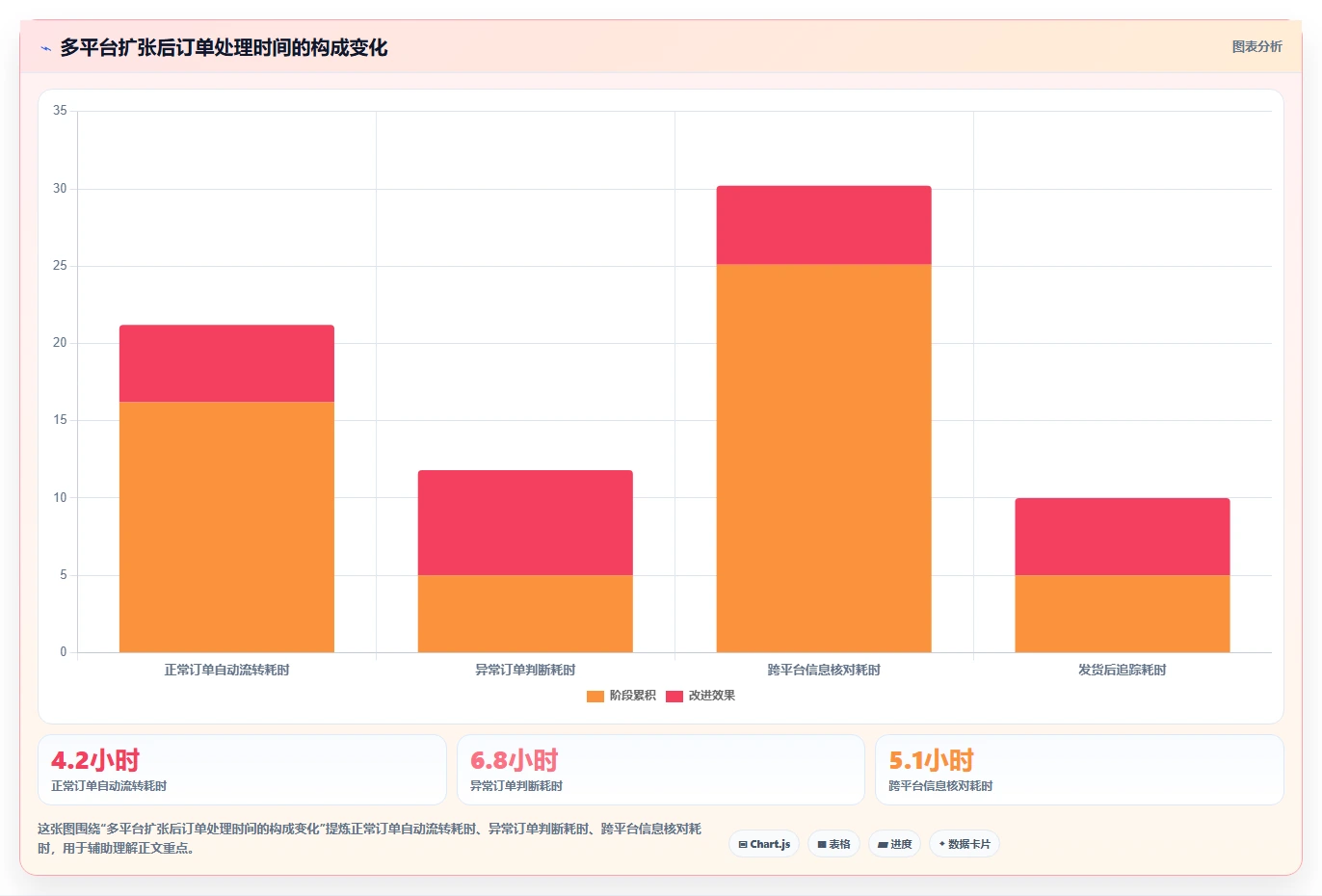Click the icon inside the 数据卡片 chip
Image resolution: width=1322 pixels, height=896 pixels.
click(941, 844)
